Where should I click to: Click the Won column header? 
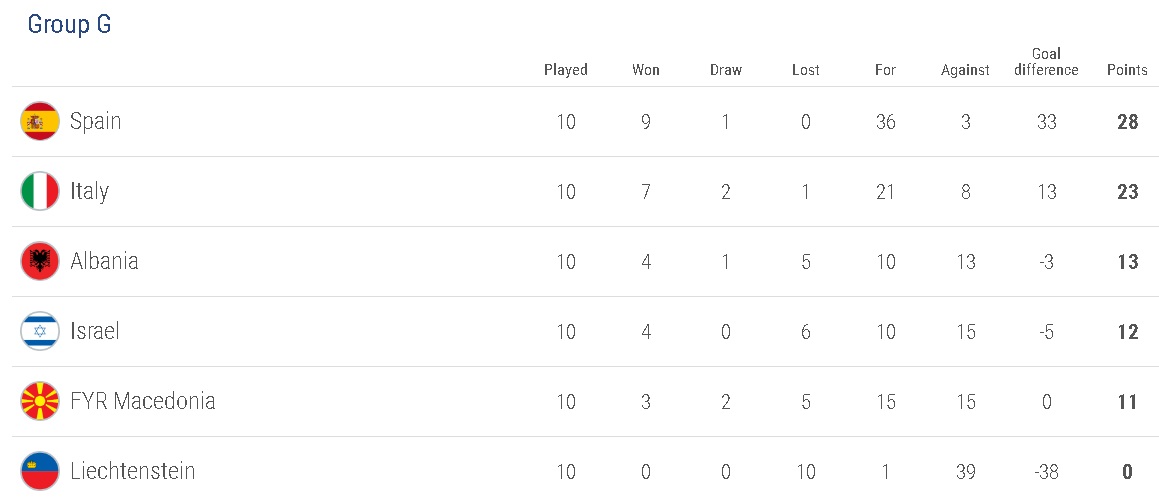[x=646, y=70]
